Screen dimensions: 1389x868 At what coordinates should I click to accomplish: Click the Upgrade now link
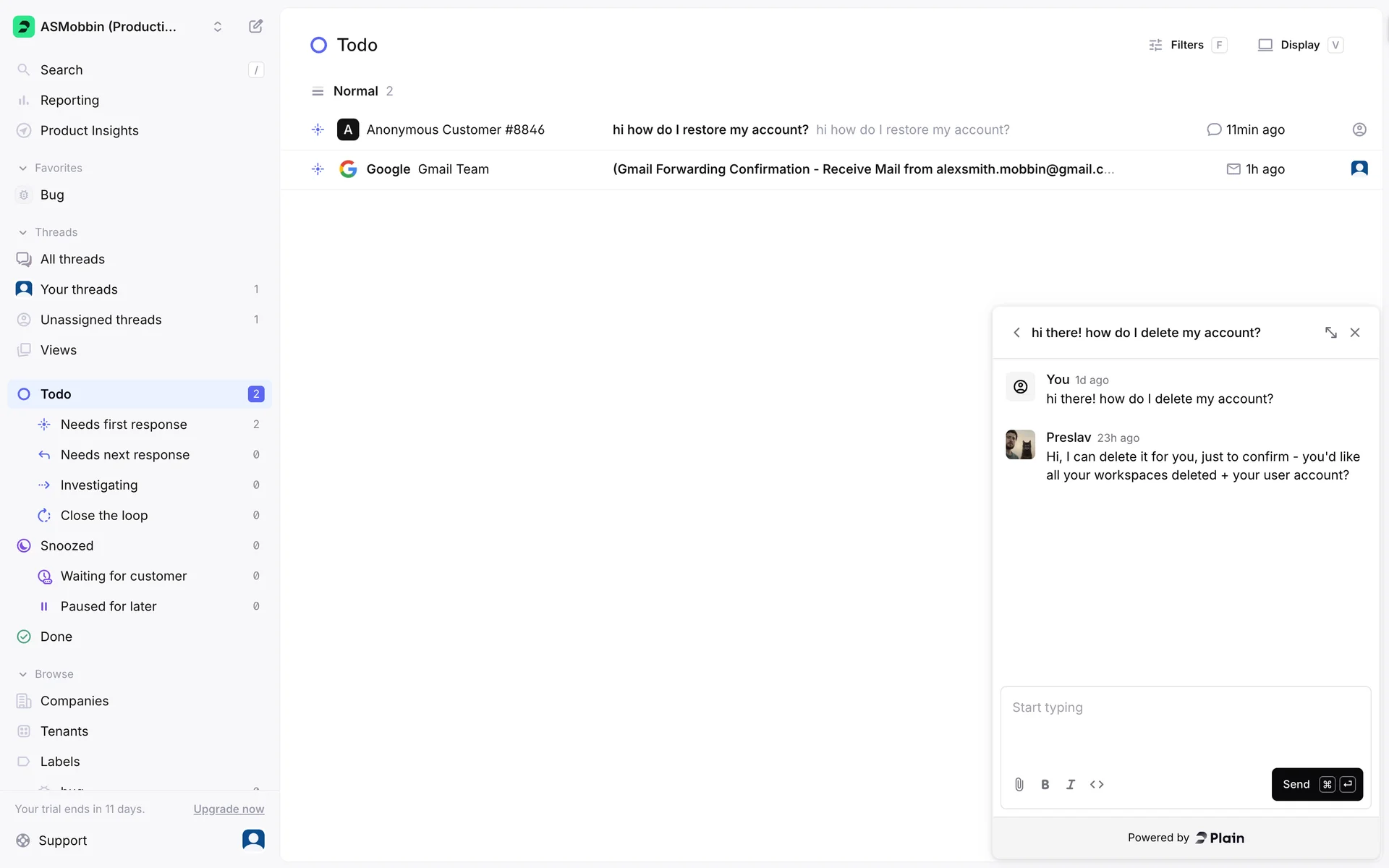pos(229,809)
